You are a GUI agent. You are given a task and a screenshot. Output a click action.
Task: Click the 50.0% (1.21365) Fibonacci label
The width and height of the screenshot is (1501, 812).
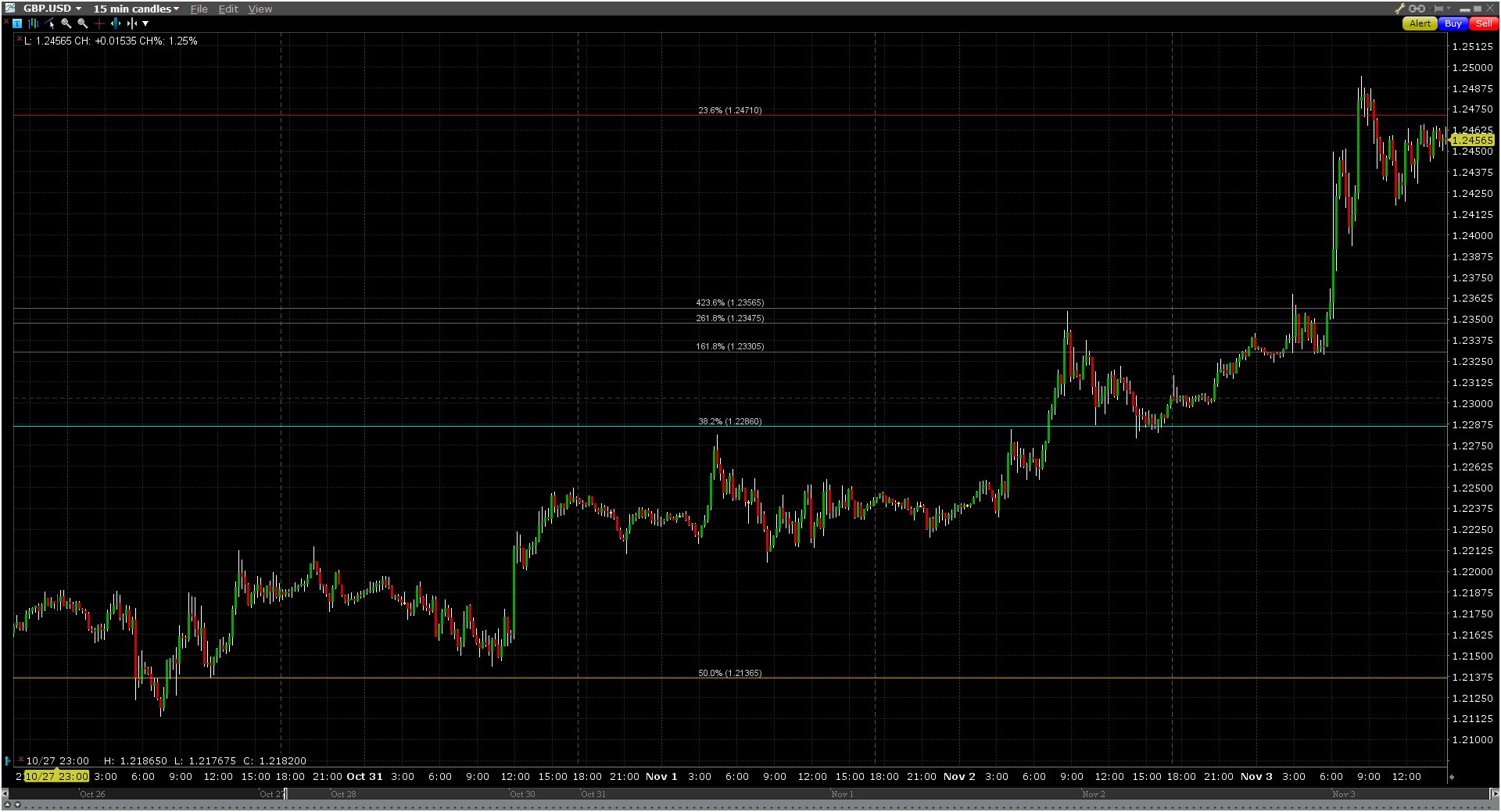pos(730,673)
